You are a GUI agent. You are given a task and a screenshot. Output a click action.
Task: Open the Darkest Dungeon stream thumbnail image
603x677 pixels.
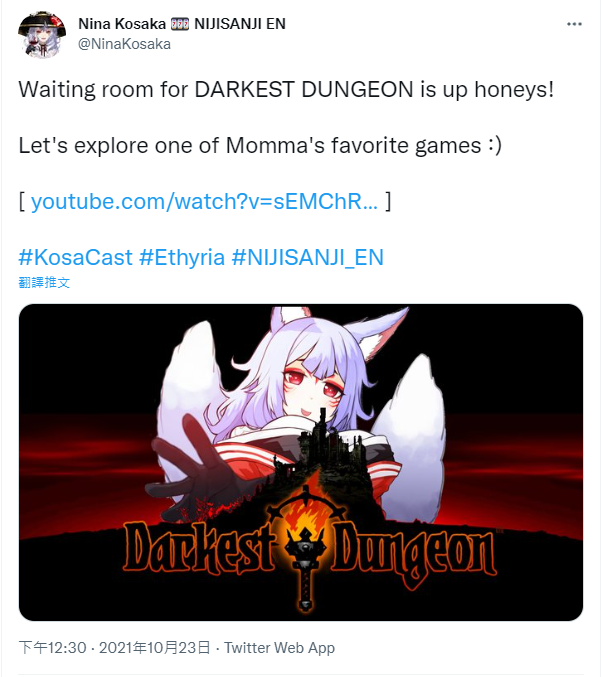coord(301,462)
